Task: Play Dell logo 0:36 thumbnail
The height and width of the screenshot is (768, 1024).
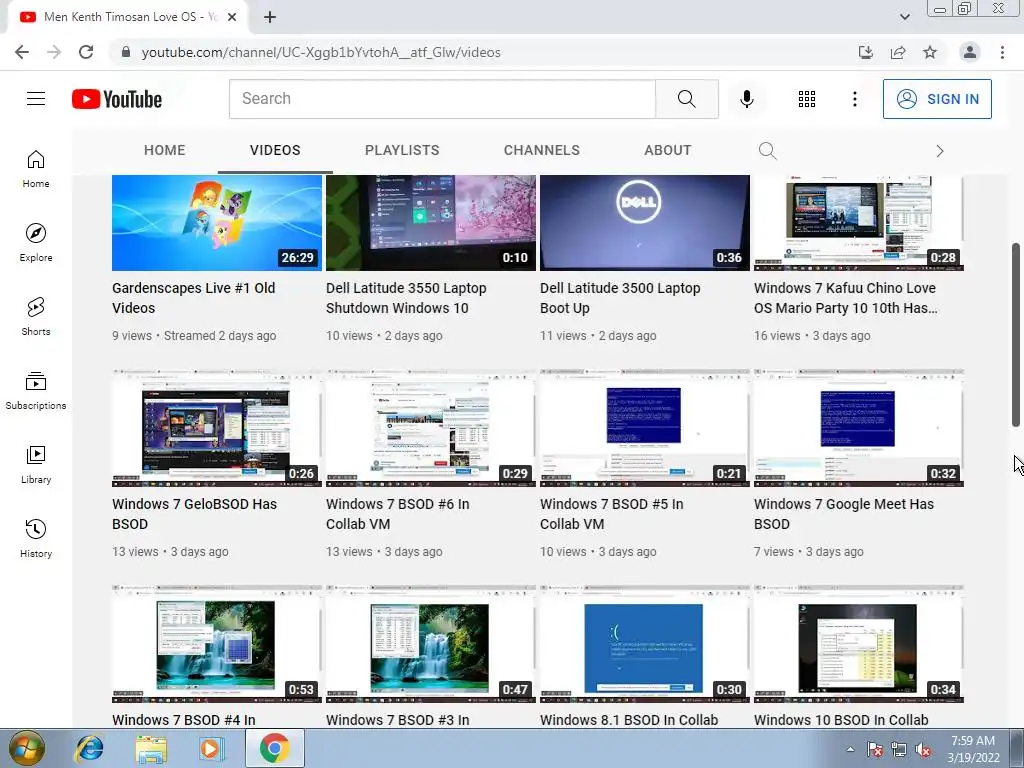Action: tap(645, 223)
